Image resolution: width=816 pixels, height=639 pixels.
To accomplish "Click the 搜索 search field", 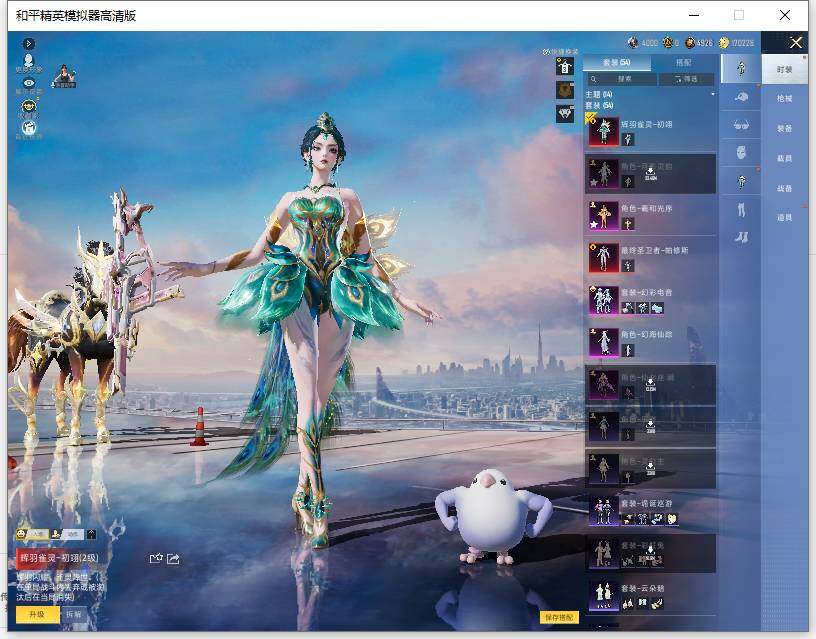I will coord(622,79).
